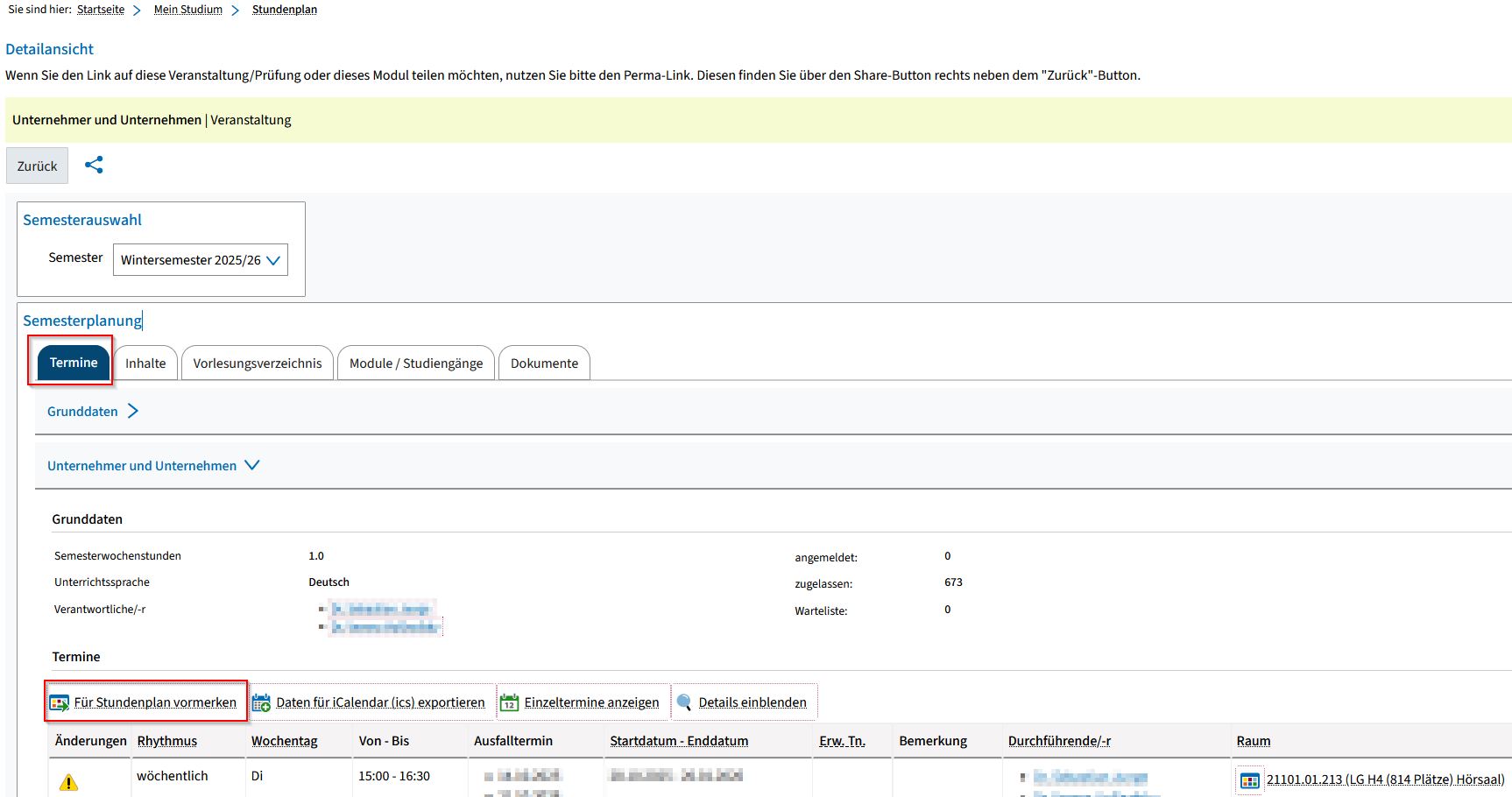Switch to the Inhalte tab

[x=145, y=363]
